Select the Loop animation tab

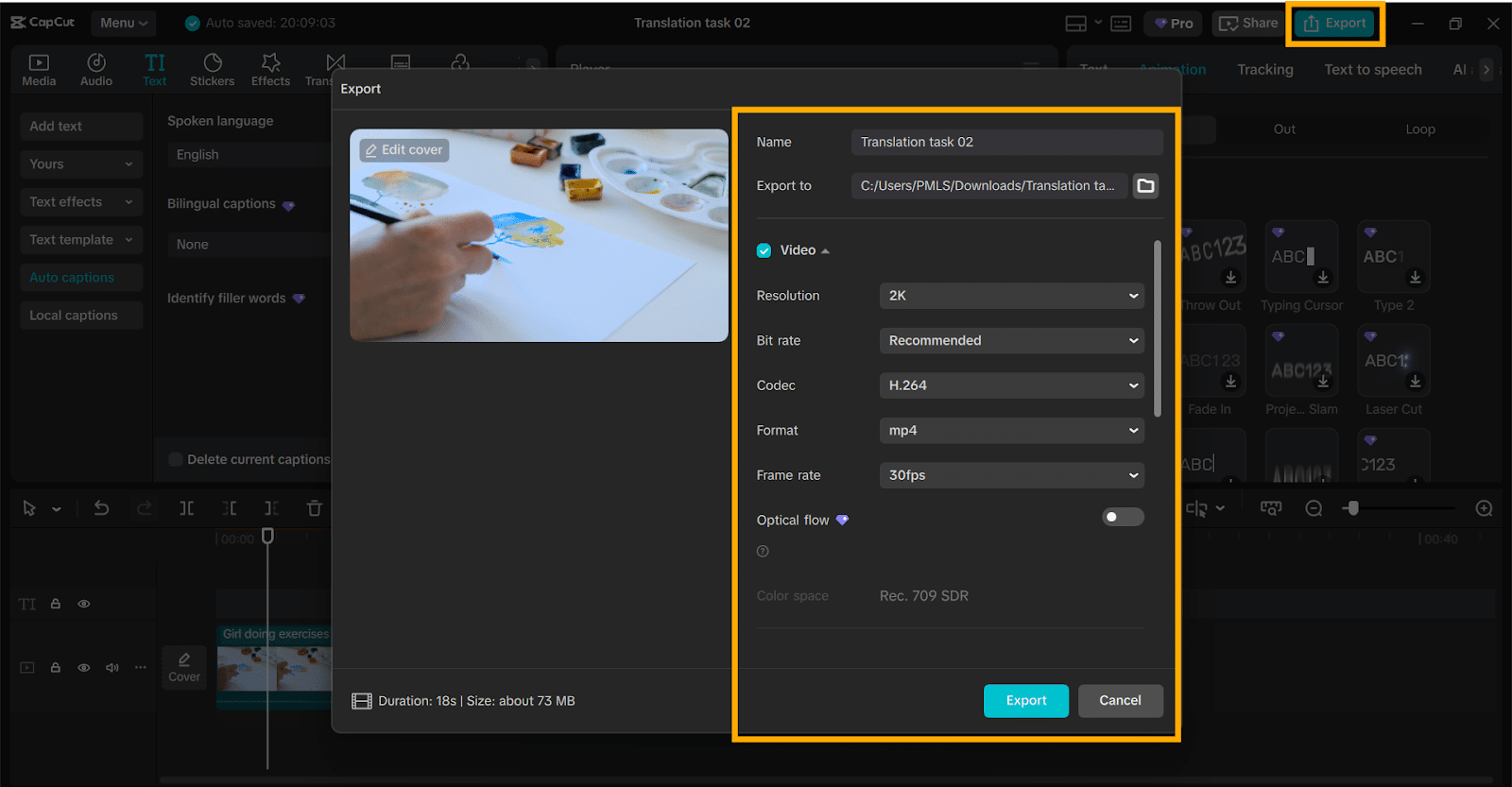(1420, 129)
